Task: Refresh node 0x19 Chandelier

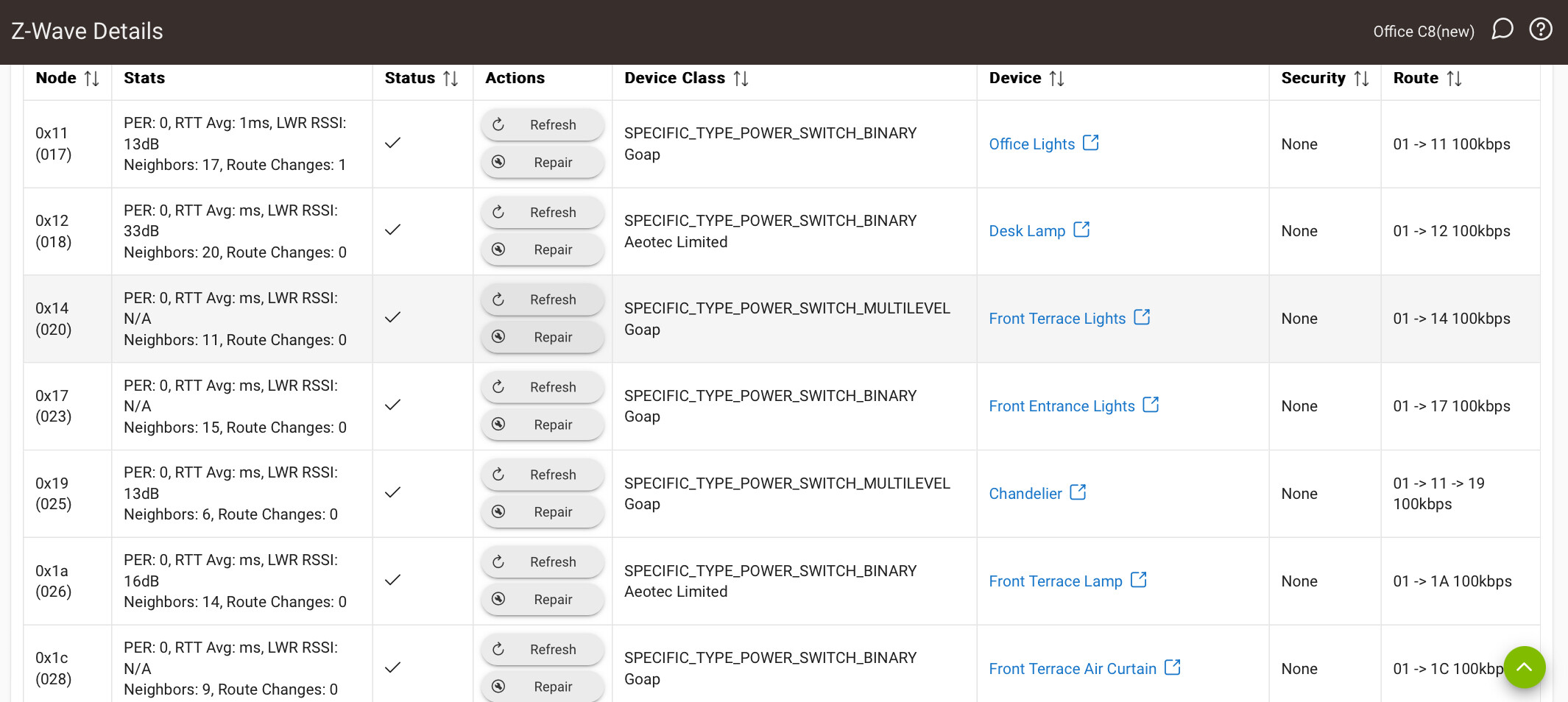Action: pyautogui.click(x=543, y=475)
